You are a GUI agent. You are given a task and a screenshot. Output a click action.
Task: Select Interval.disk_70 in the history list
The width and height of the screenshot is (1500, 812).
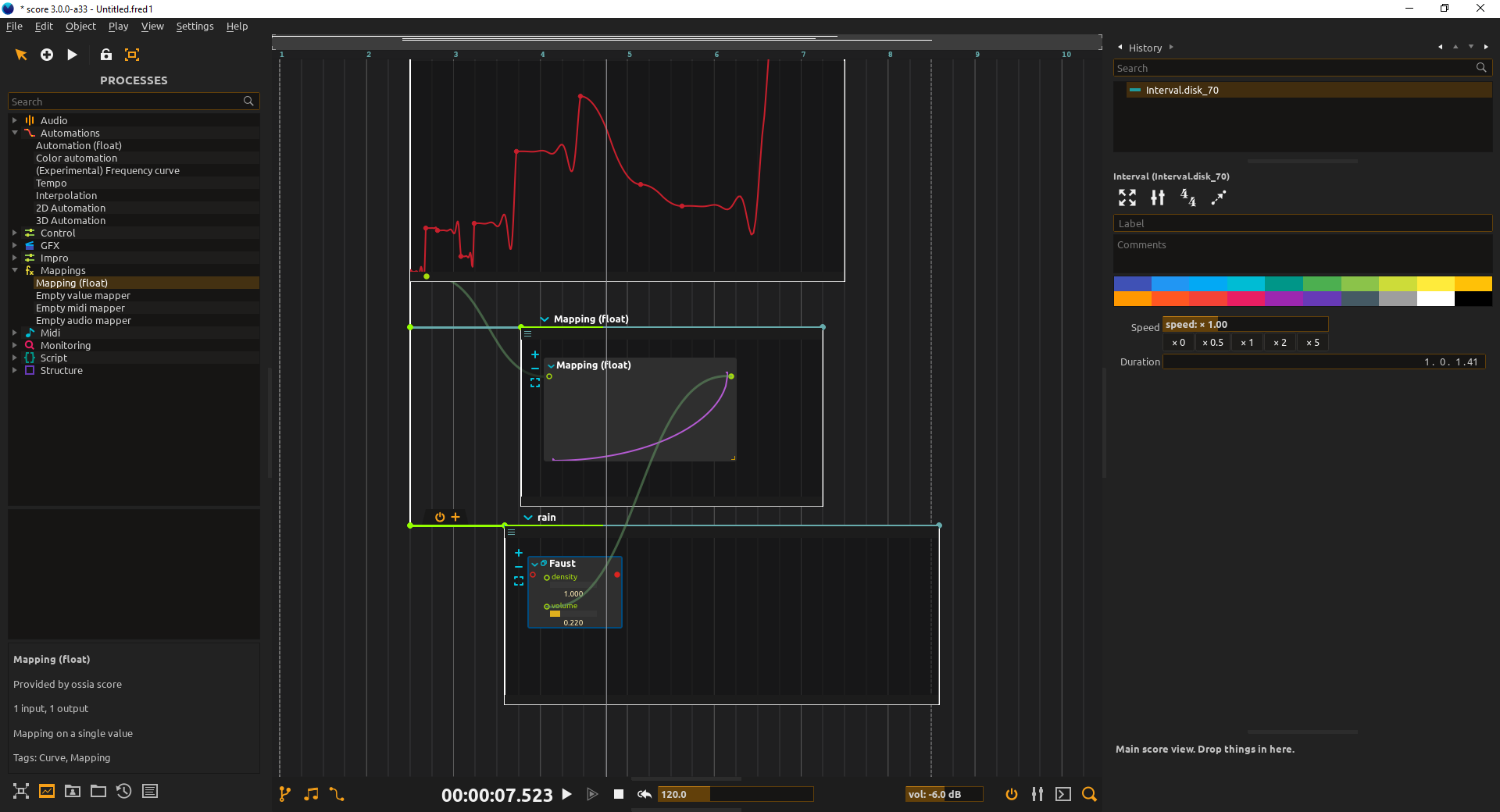click(1309, 91)
